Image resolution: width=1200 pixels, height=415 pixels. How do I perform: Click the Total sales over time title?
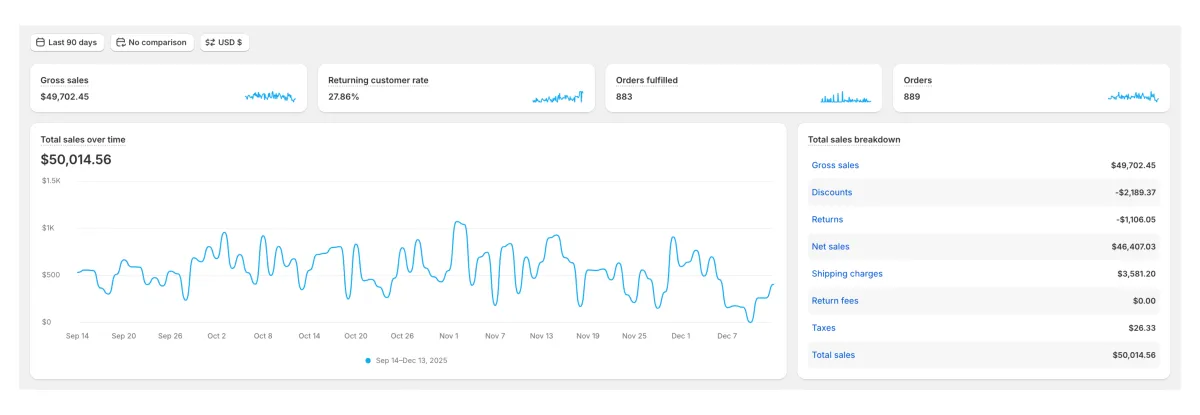pyautogui.click(x=83, y=140)
